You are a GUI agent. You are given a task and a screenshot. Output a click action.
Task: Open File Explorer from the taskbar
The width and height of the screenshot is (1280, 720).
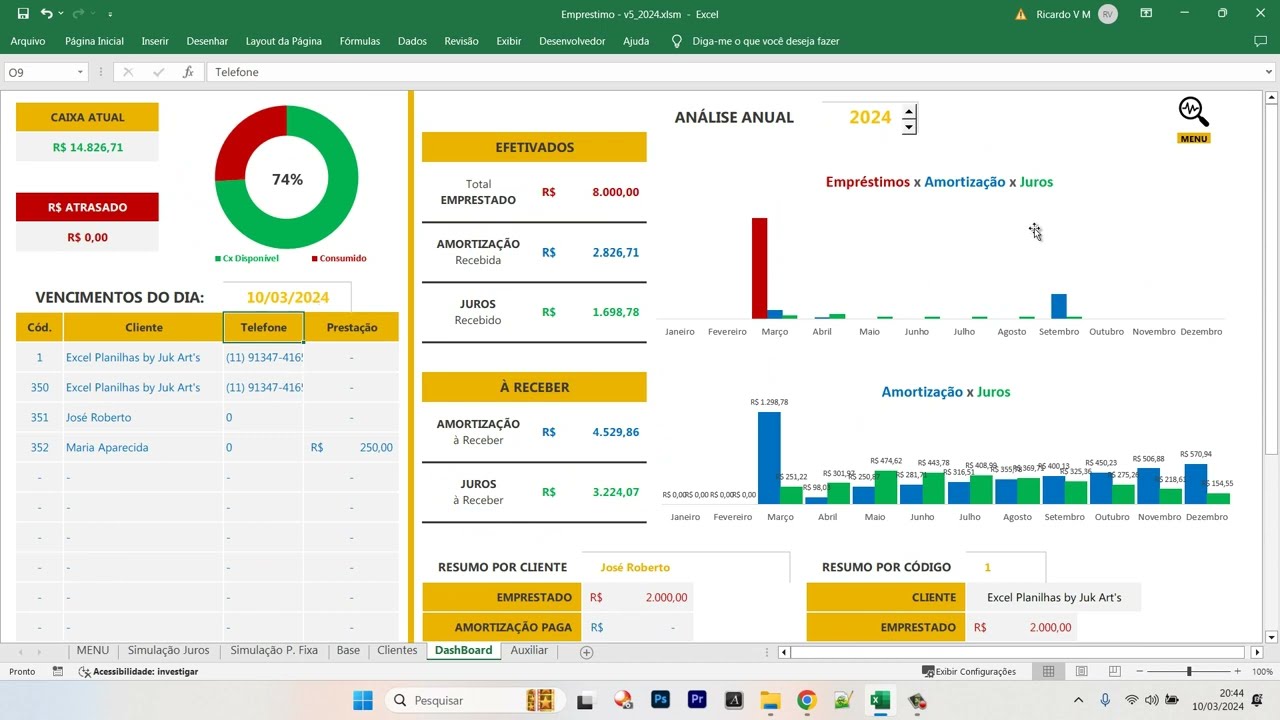point(770,700)
